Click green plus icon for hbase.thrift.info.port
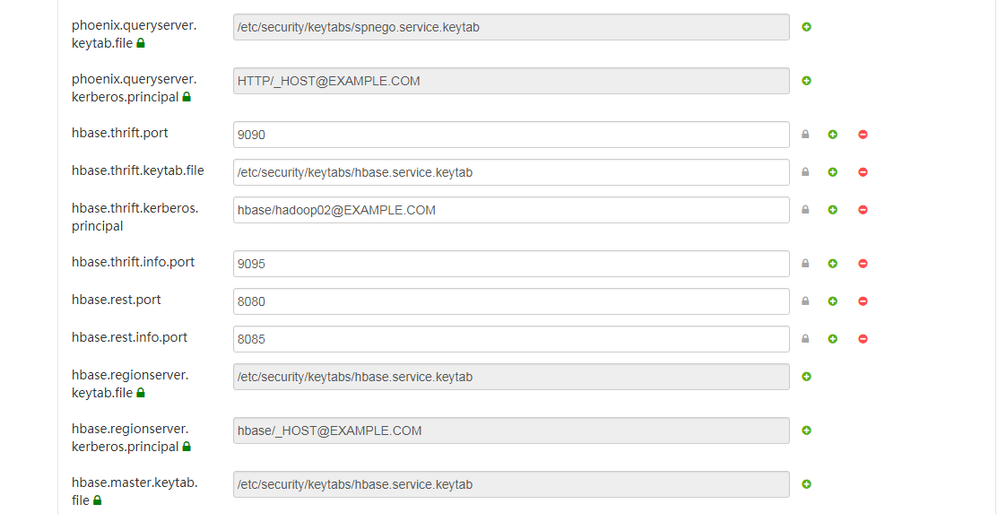998x514 pixels. click(x=832, y=264)
